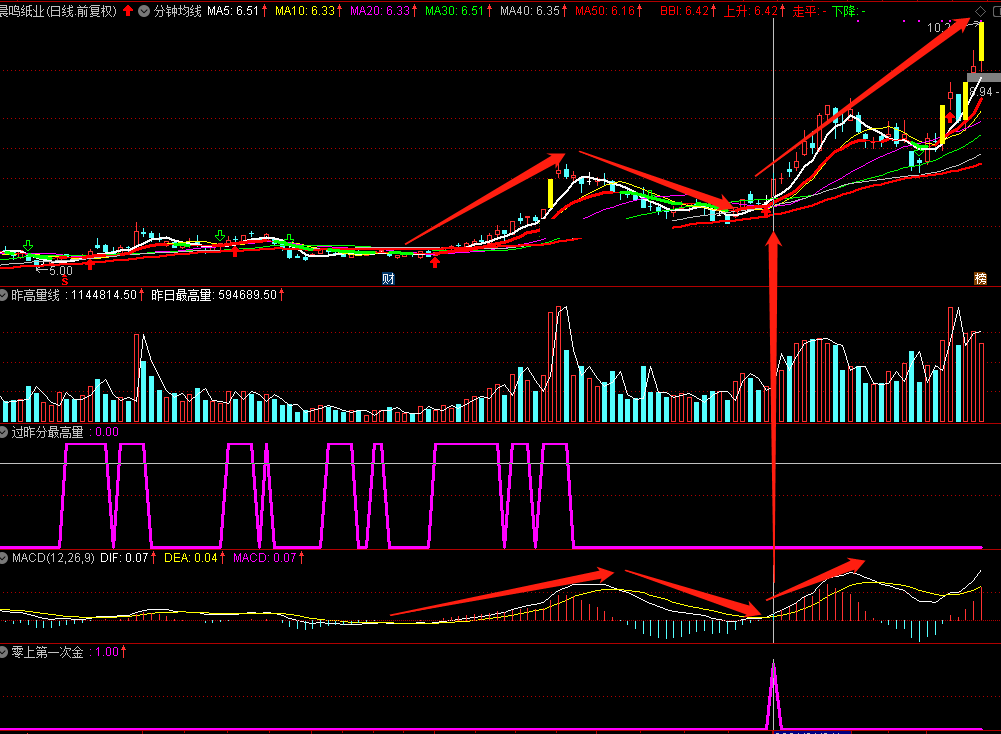Select the stock title 晨鸣纸业(日线.前复权)
The image size is (1001, 734).
[59, 11]
